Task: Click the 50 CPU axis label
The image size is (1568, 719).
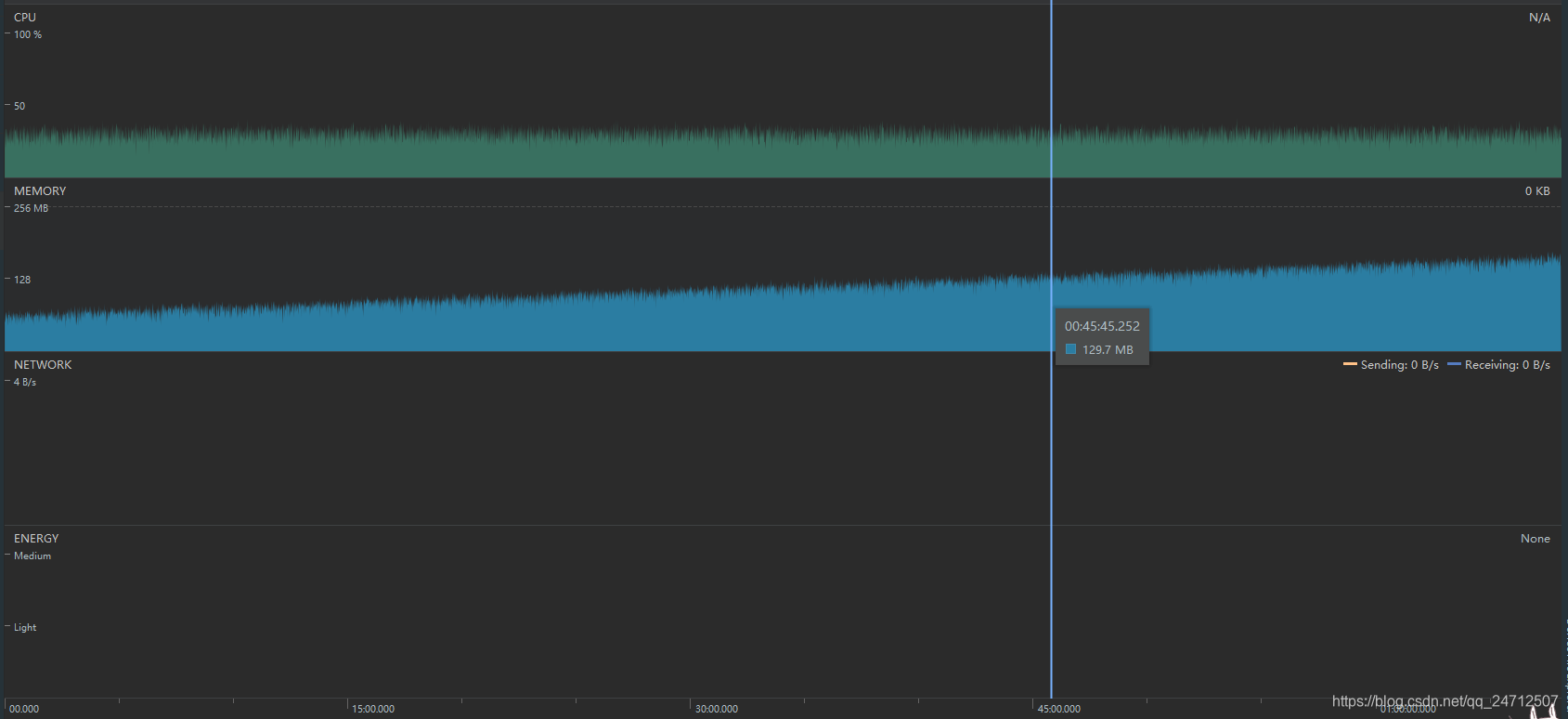Action: (19, 106)
